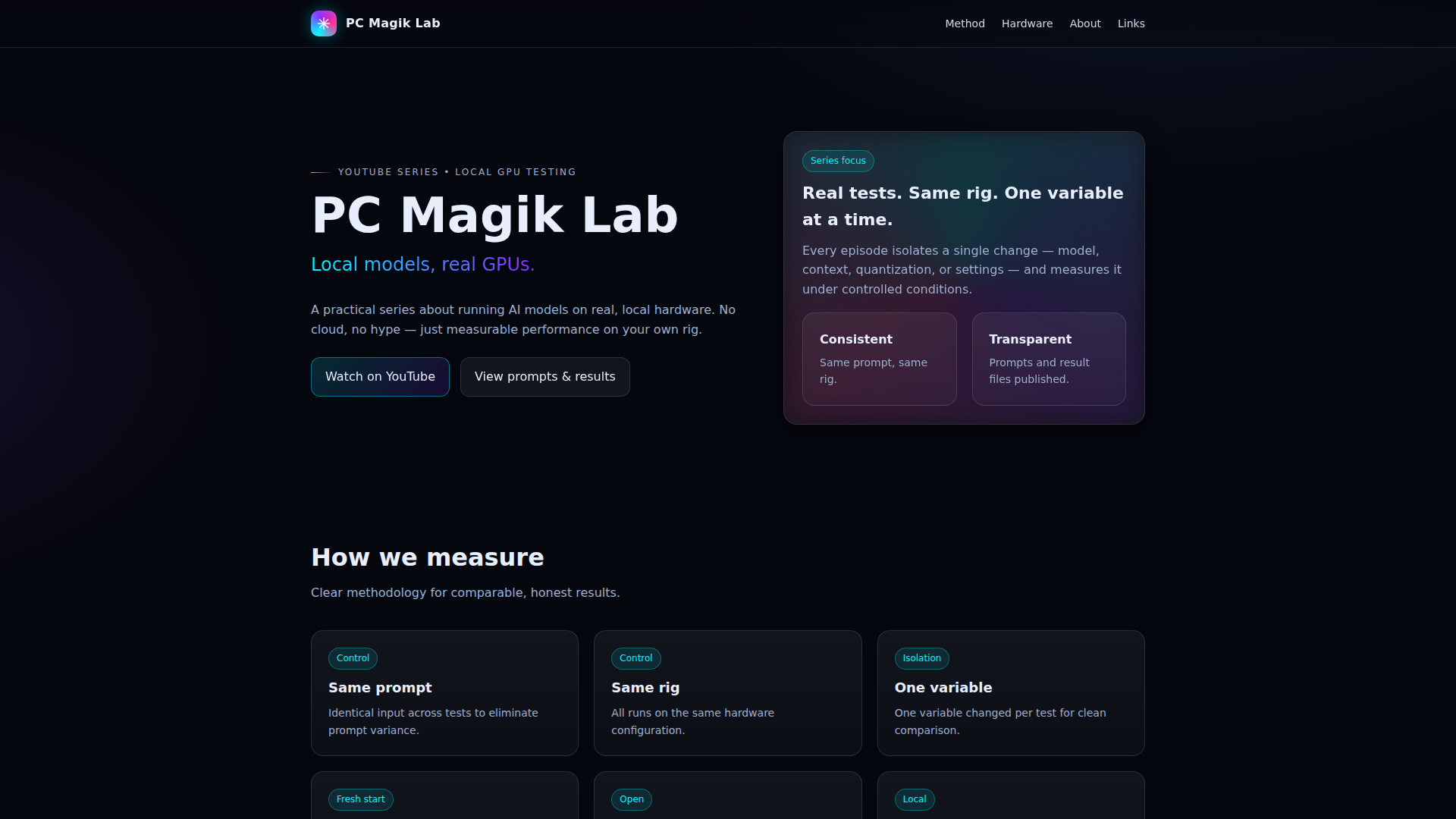The width and height of the screenshot is (1456, 819).
Task: Click the Local badge
Action: [915, 799]
